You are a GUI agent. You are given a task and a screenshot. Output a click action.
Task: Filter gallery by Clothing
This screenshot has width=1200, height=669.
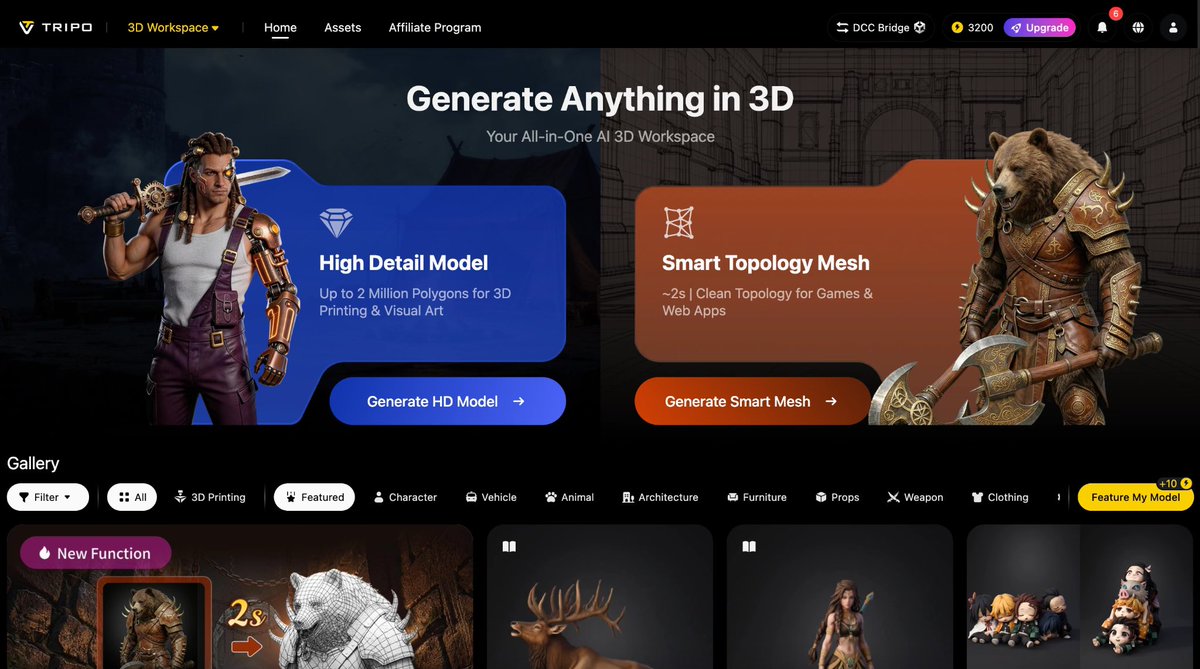click(x=1000, y=497)
